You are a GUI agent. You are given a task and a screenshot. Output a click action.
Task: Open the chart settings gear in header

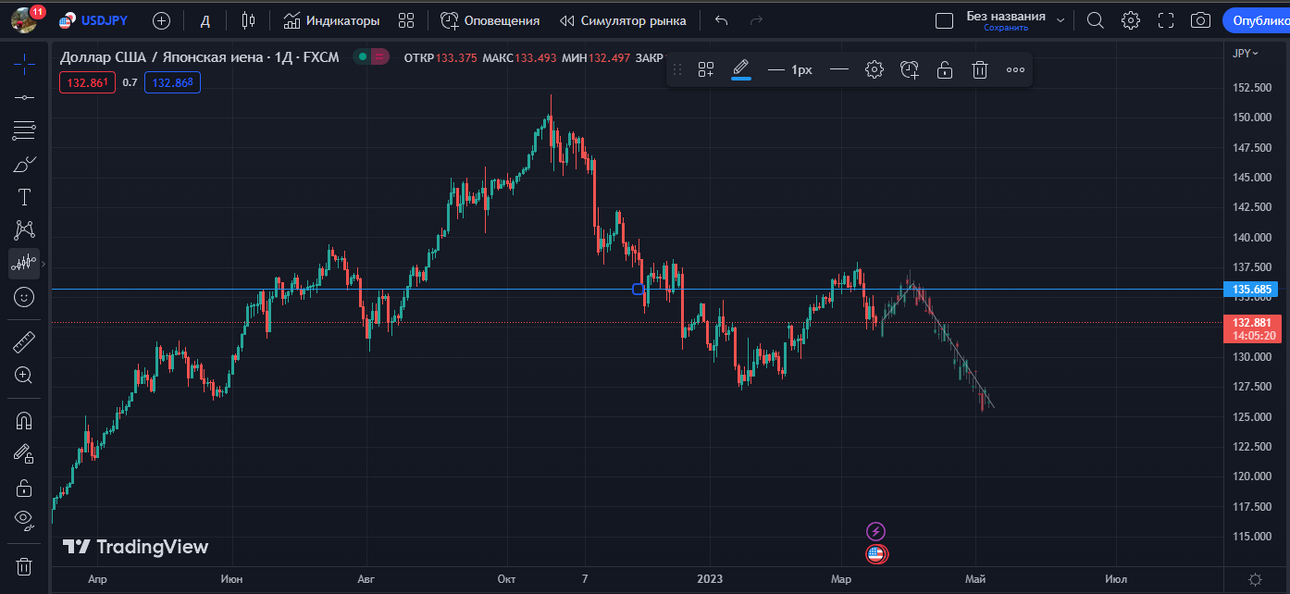(x=1130, y=20)
